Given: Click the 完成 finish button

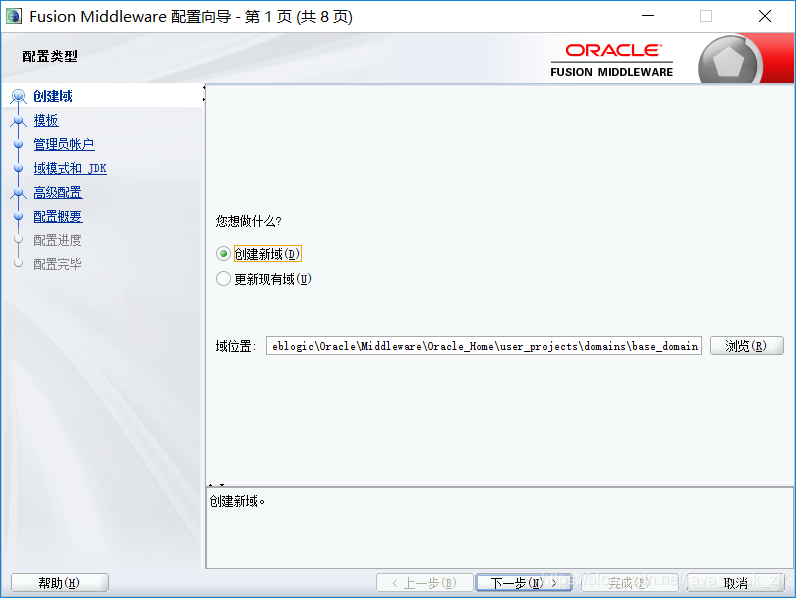Looking at the screenshot, I should click(629, 583).
